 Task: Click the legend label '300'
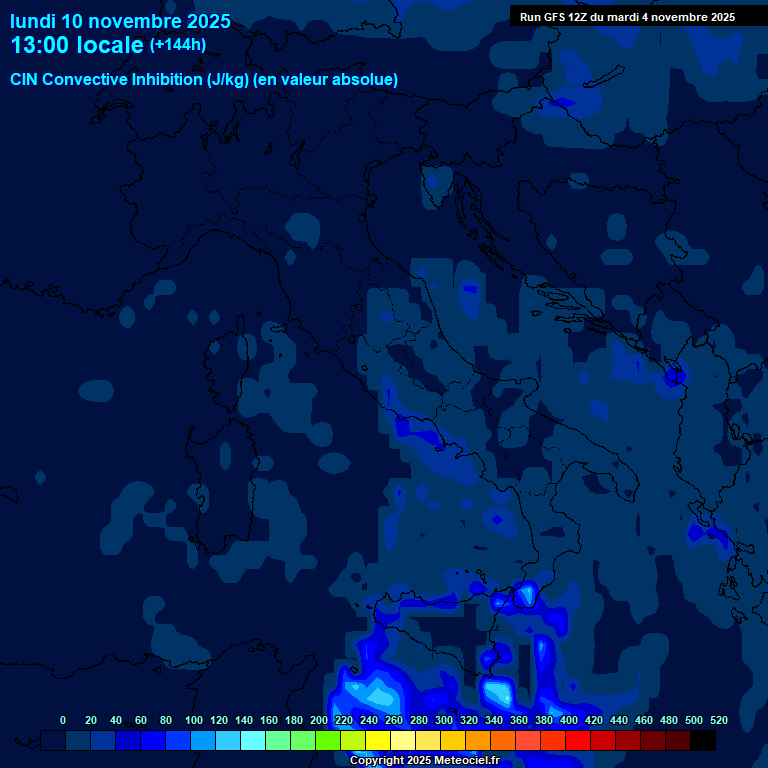click(444, 720)
